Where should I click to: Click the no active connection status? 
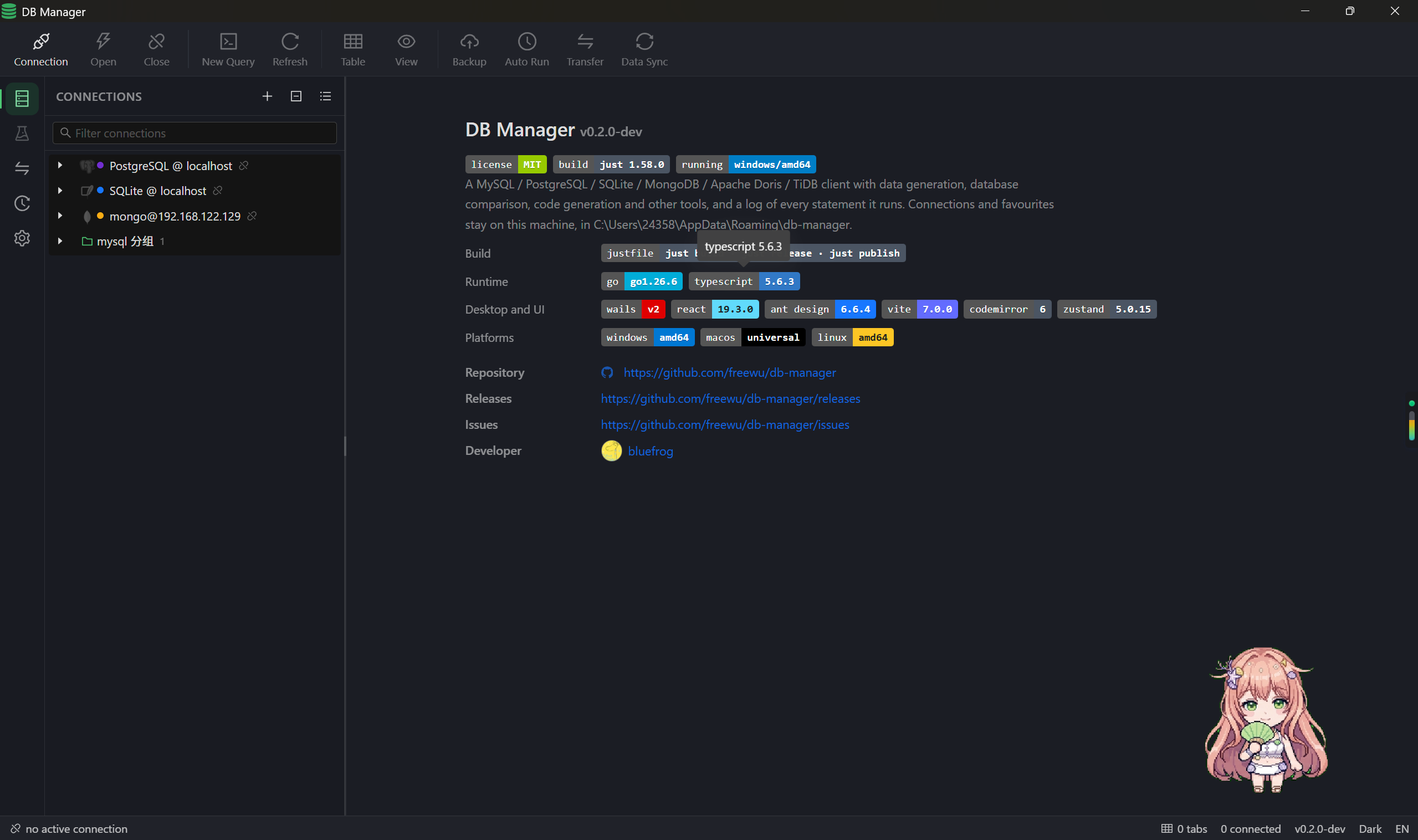pos(69,829)
